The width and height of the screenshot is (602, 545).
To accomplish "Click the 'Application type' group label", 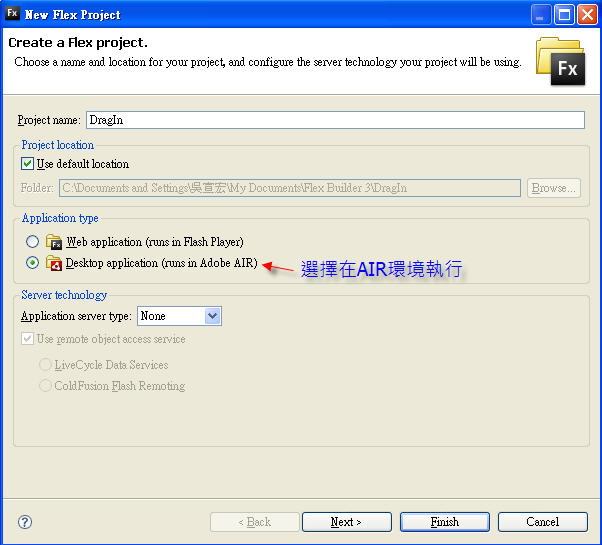I will (x=60, y=218).
